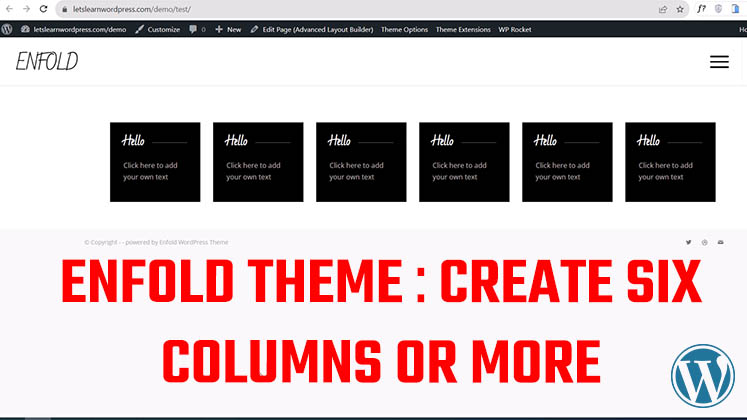Screen dimensions: 747x420
Task: Open the WordPress logo admin menu
Action: [x=7, y=29]
